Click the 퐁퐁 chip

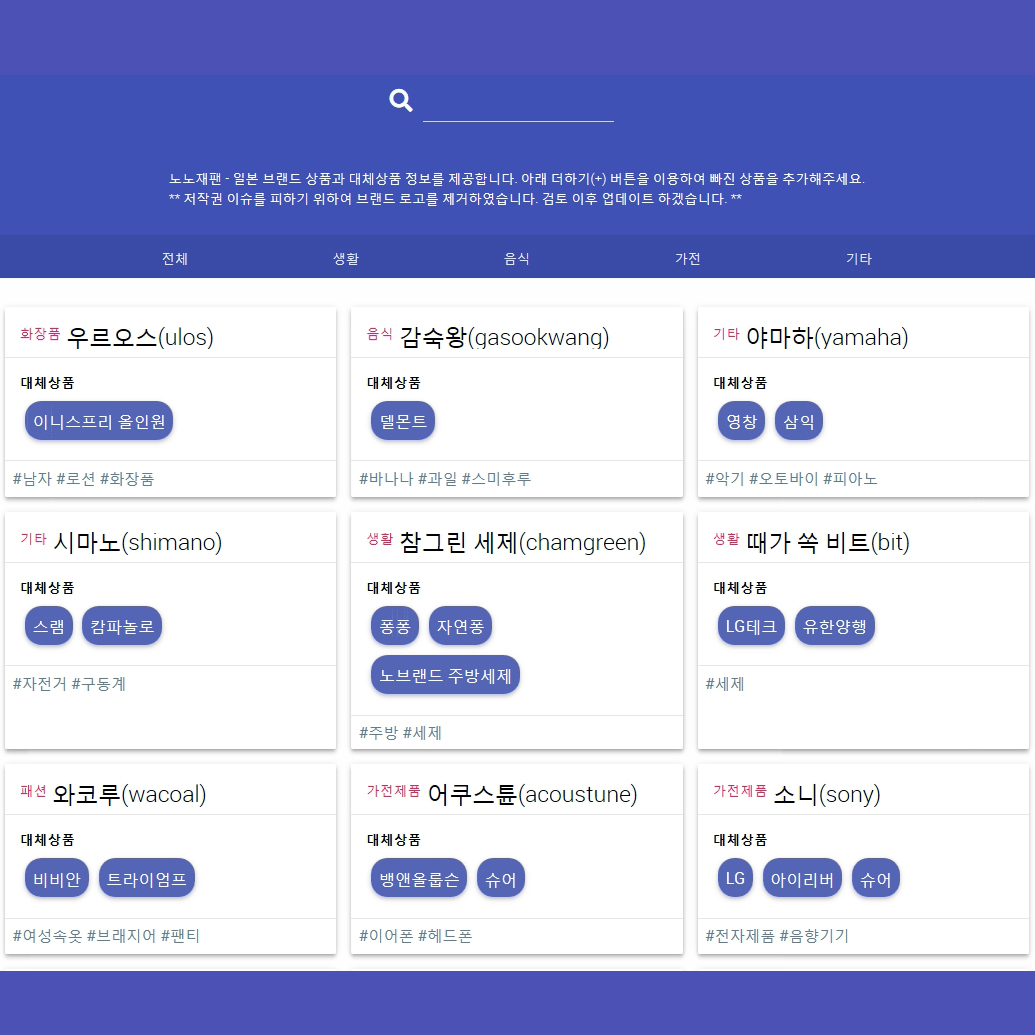395,626
